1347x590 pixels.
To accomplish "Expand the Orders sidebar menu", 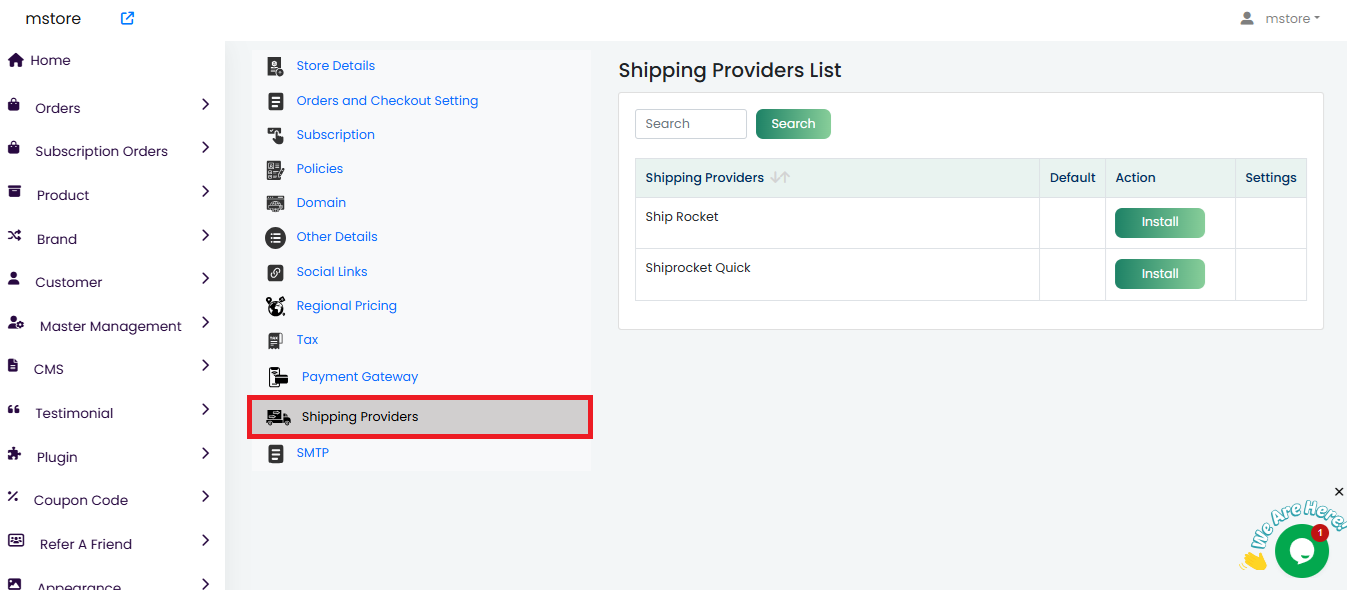I will click(205, 105).
